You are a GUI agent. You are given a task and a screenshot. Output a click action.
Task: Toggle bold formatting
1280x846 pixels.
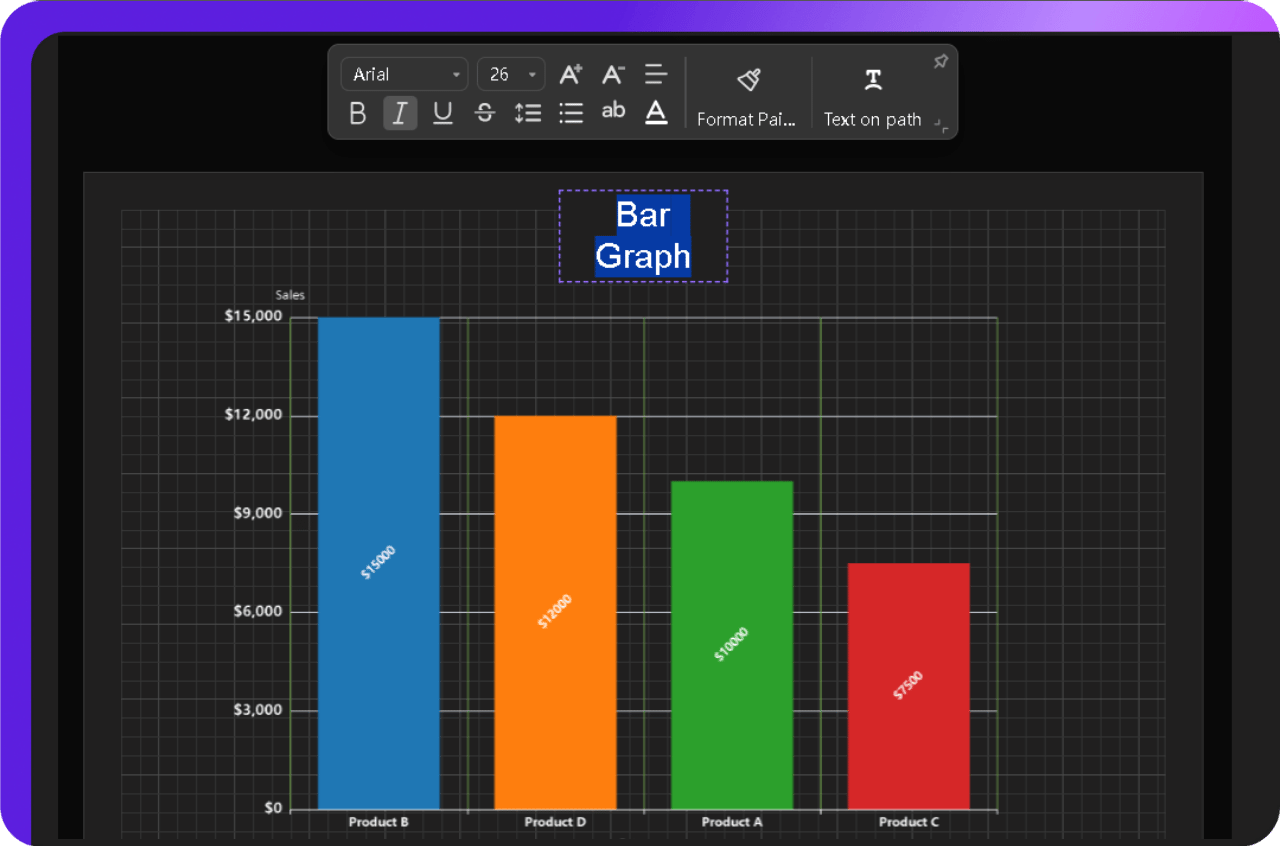point(358,113)
